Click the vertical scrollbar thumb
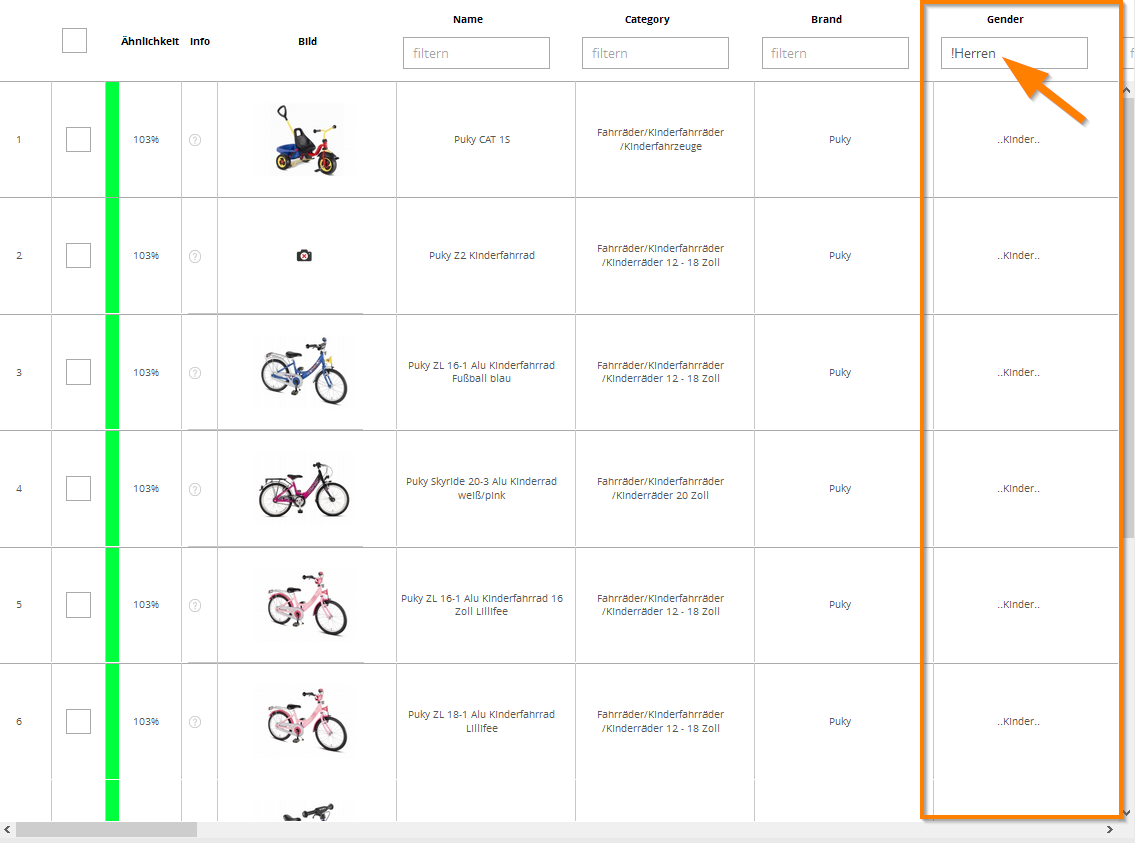Viewport: 1135px width, 843px height. (1128, 318)
